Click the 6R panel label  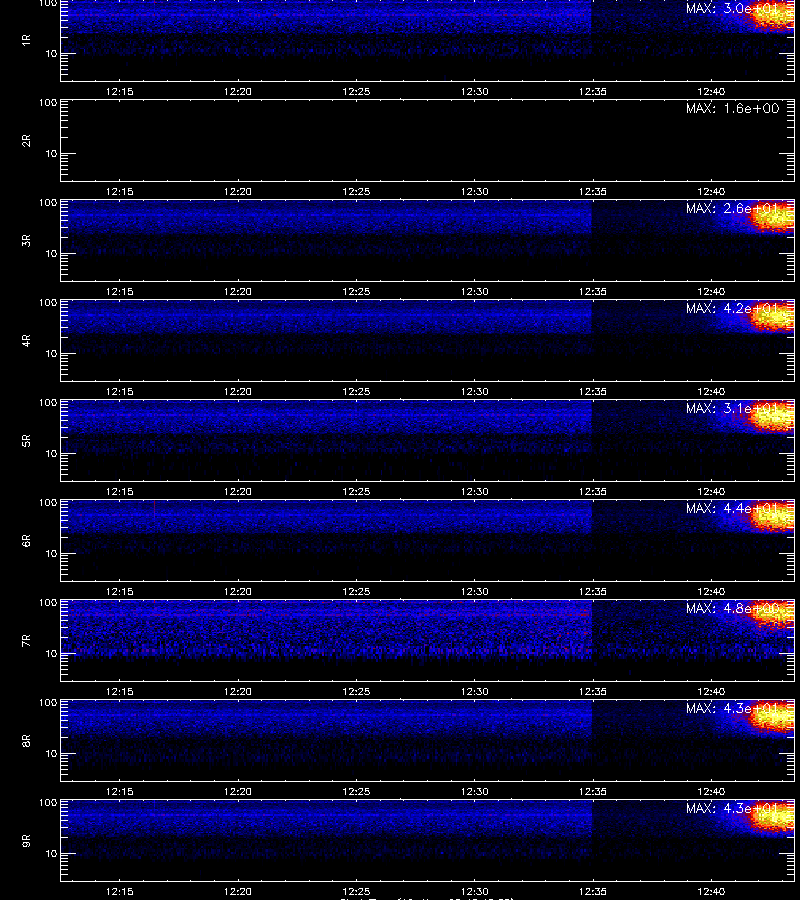click(x=26, y=541)
